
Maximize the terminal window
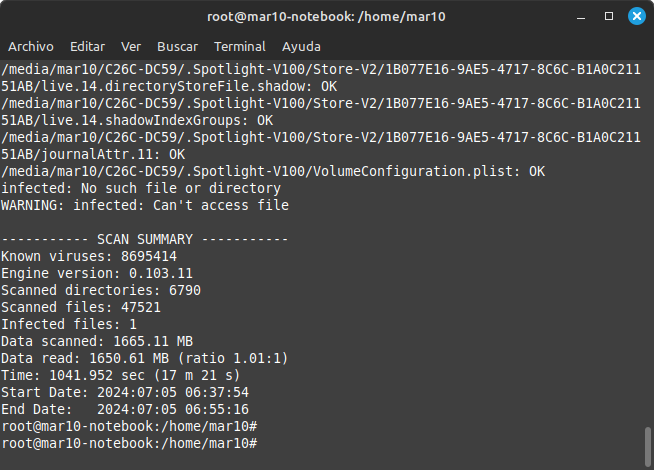point(609,17)
